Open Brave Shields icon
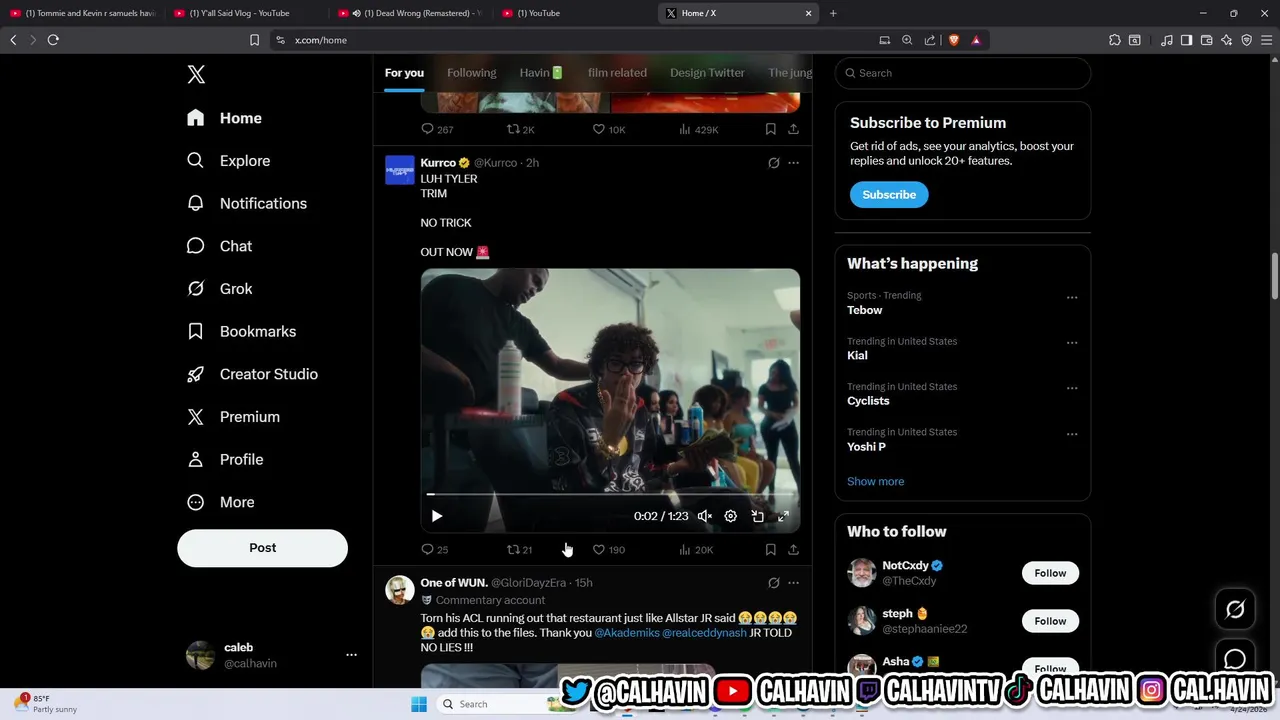 (953, 40)
